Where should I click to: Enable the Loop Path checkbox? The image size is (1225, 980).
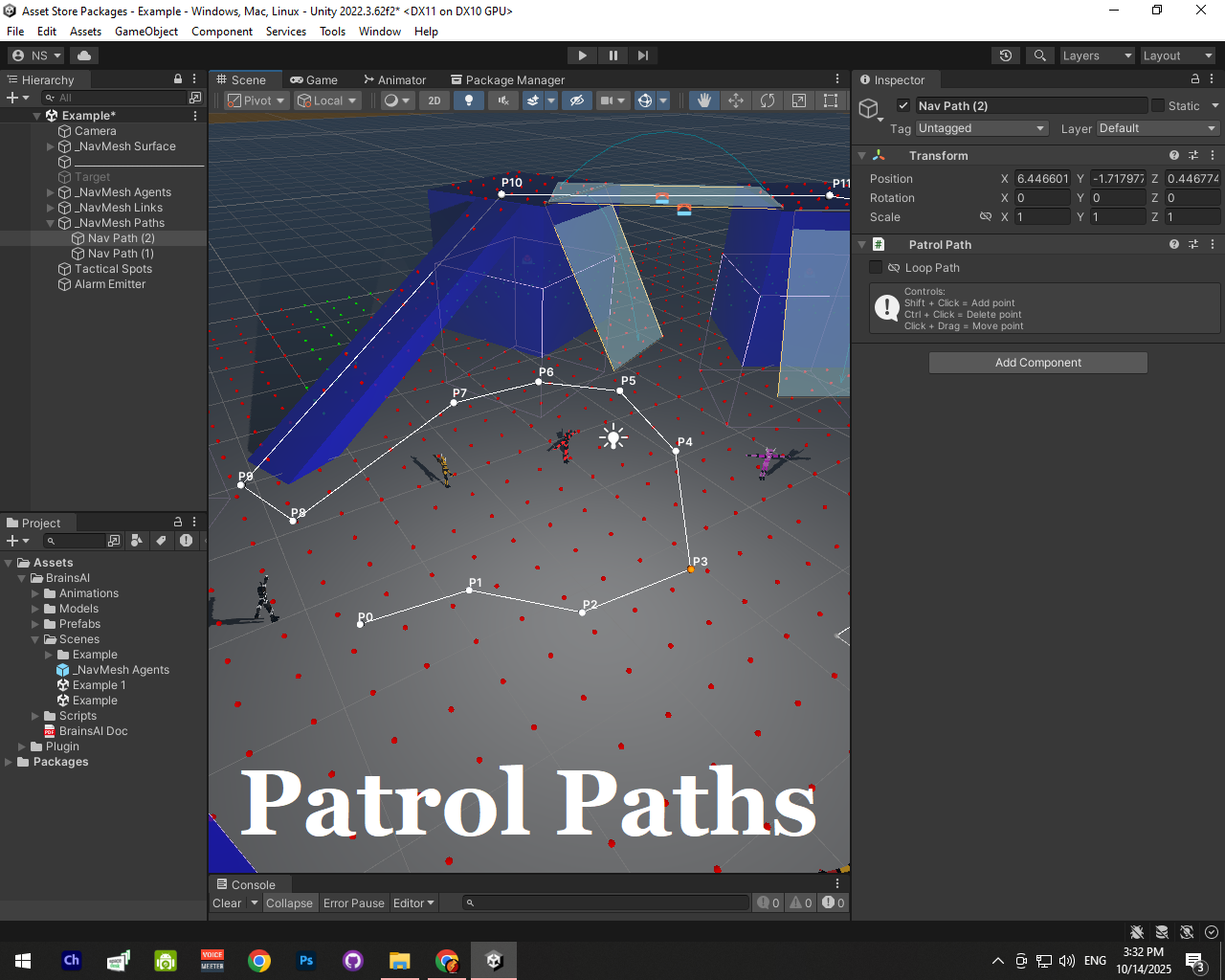tap(876, 268)
